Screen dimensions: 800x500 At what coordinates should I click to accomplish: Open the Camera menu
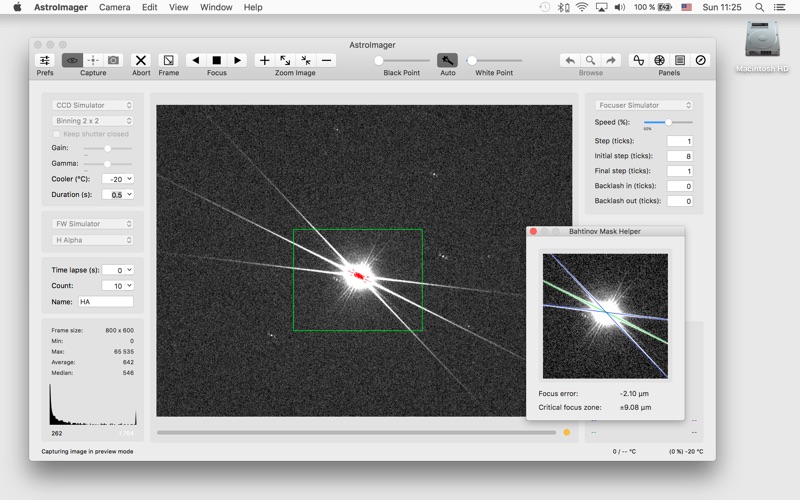pos(114,7)
